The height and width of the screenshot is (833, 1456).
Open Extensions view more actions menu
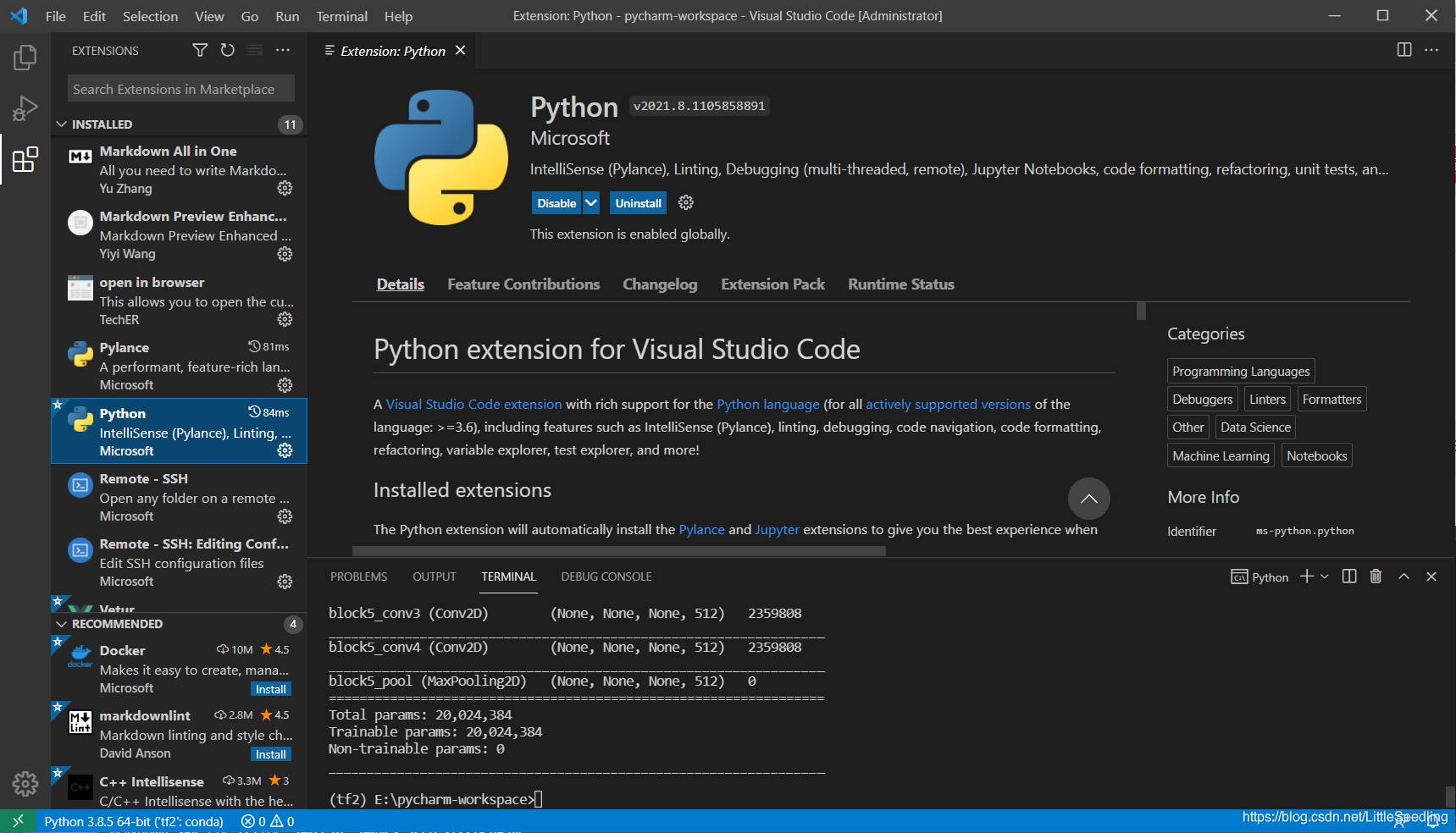[283, 51]
